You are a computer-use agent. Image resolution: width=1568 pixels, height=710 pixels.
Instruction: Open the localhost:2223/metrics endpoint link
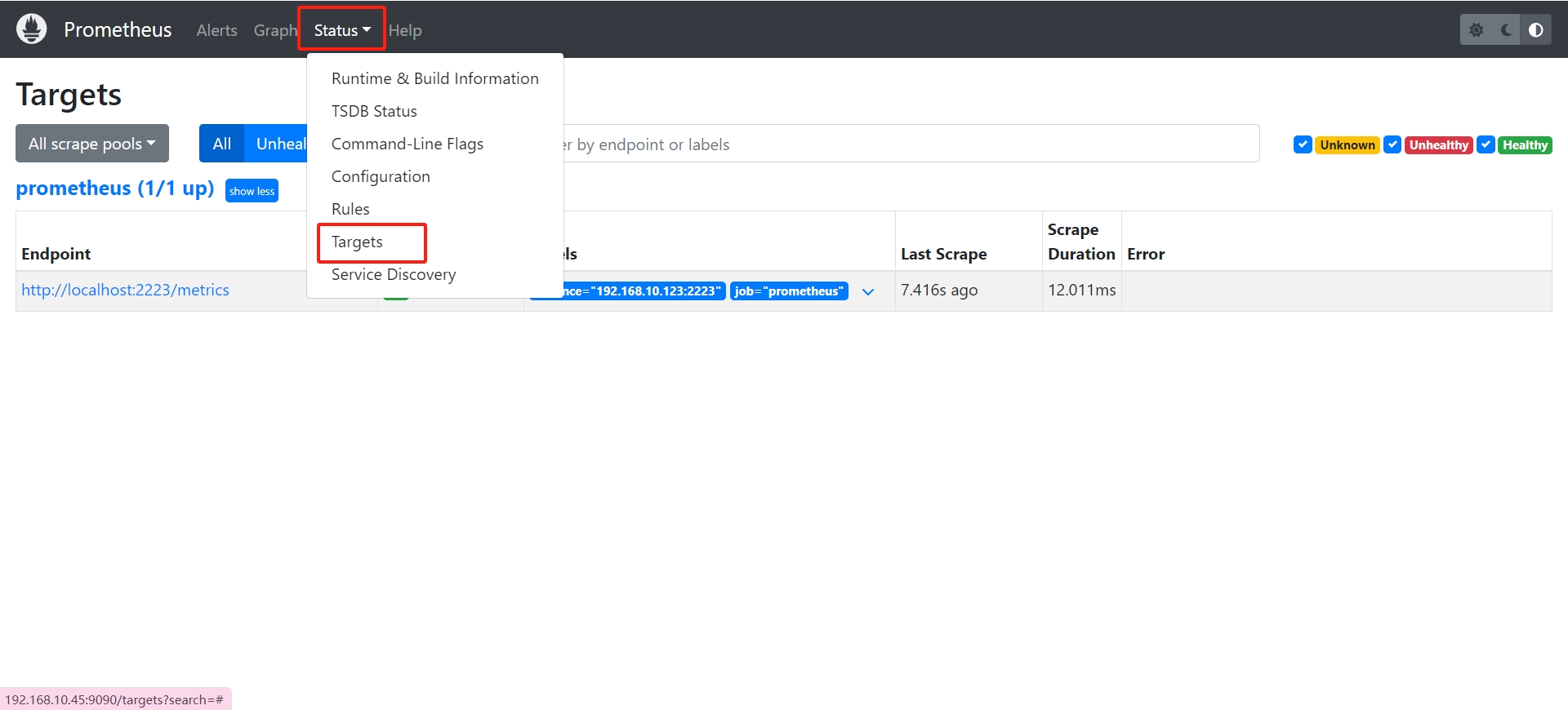[125, 290]
